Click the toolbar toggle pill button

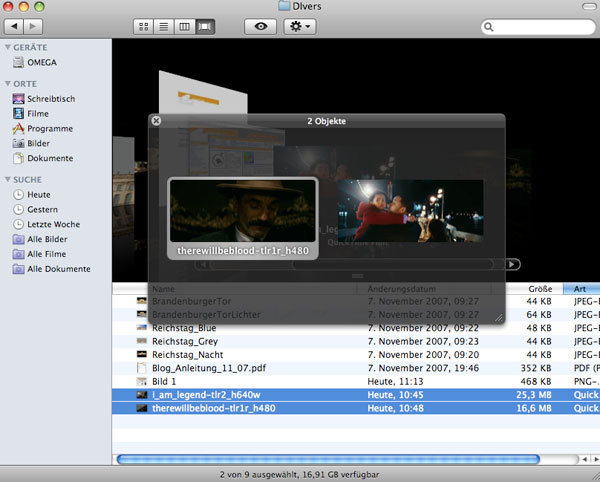coord(590,6)
